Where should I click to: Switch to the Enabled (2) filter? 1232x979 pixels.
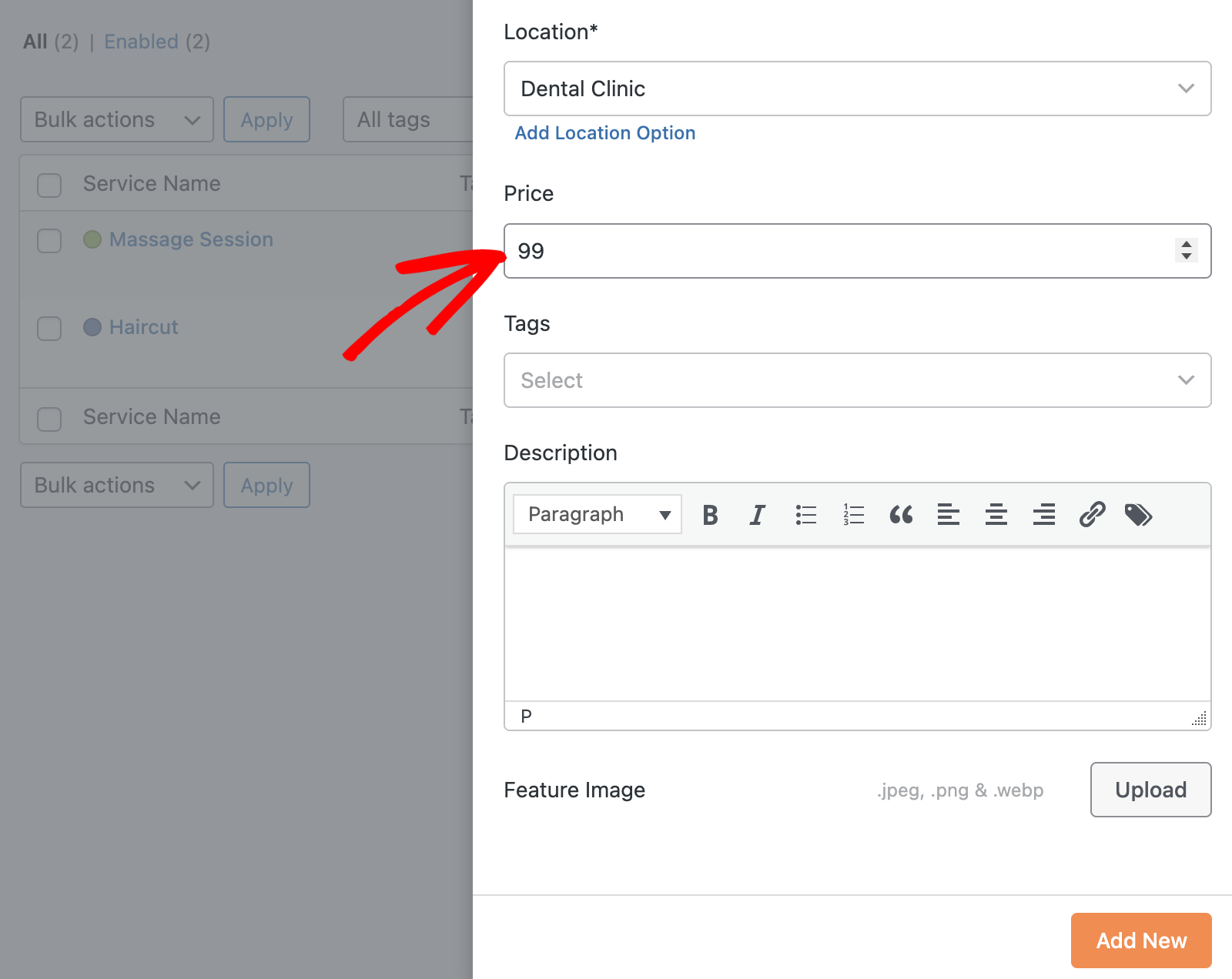tap(157, 42)
